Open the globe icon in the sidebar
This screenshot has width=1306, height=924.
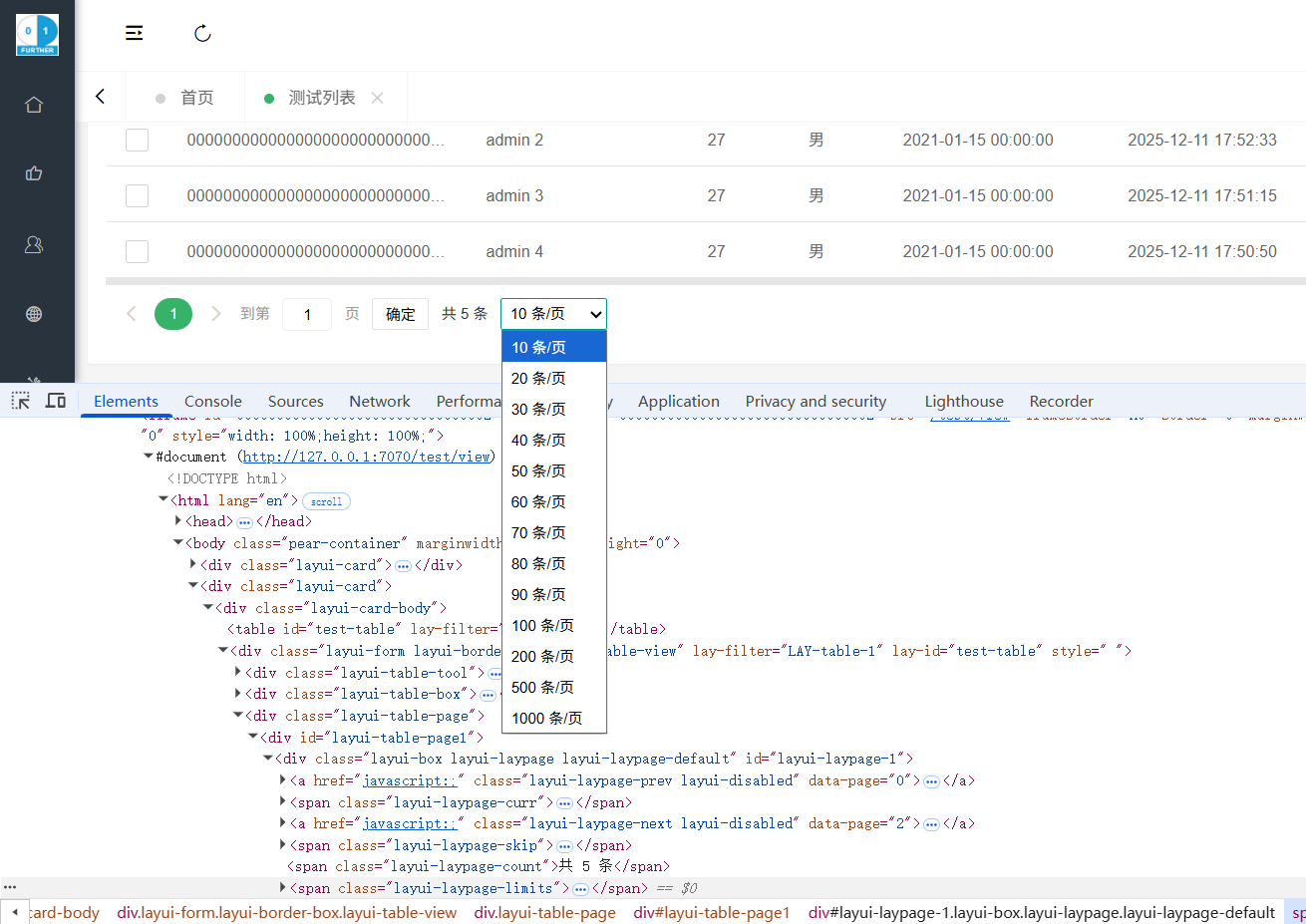pyautogui.click(x=34, y=314)
